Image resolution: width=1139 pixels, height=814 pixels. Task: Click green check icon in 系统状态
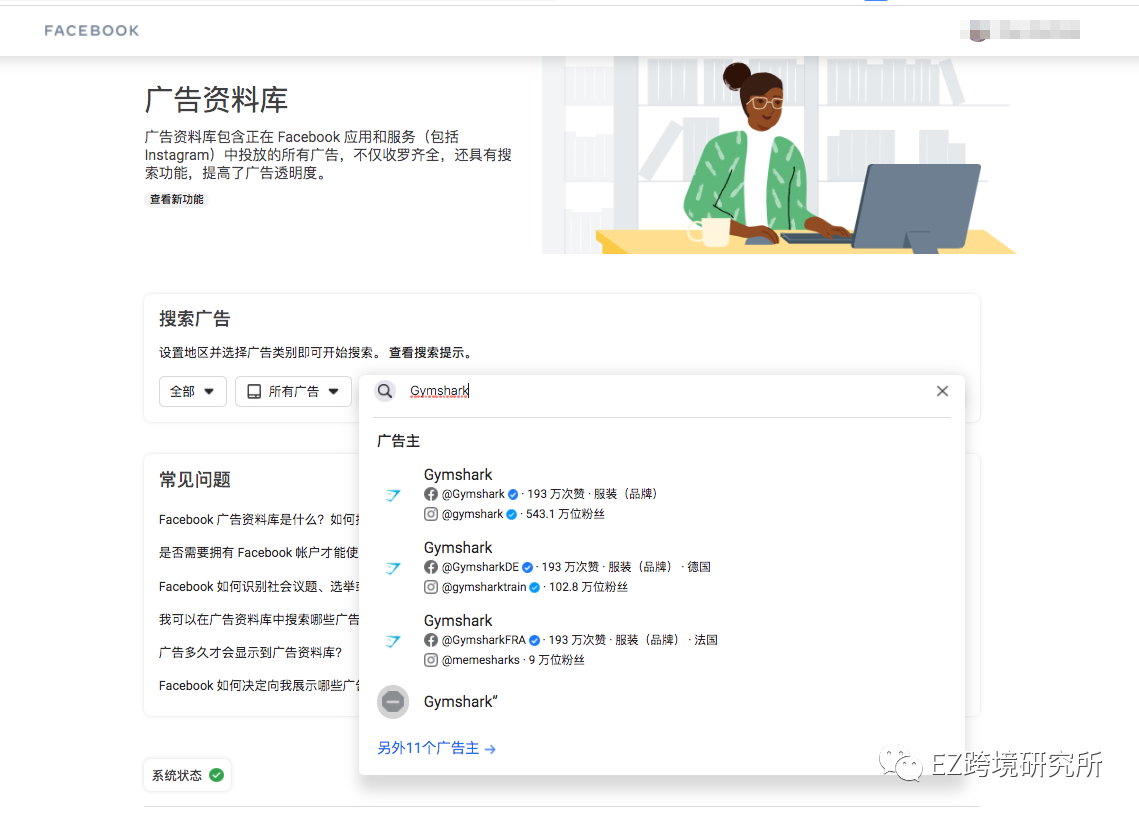[216, 776]
